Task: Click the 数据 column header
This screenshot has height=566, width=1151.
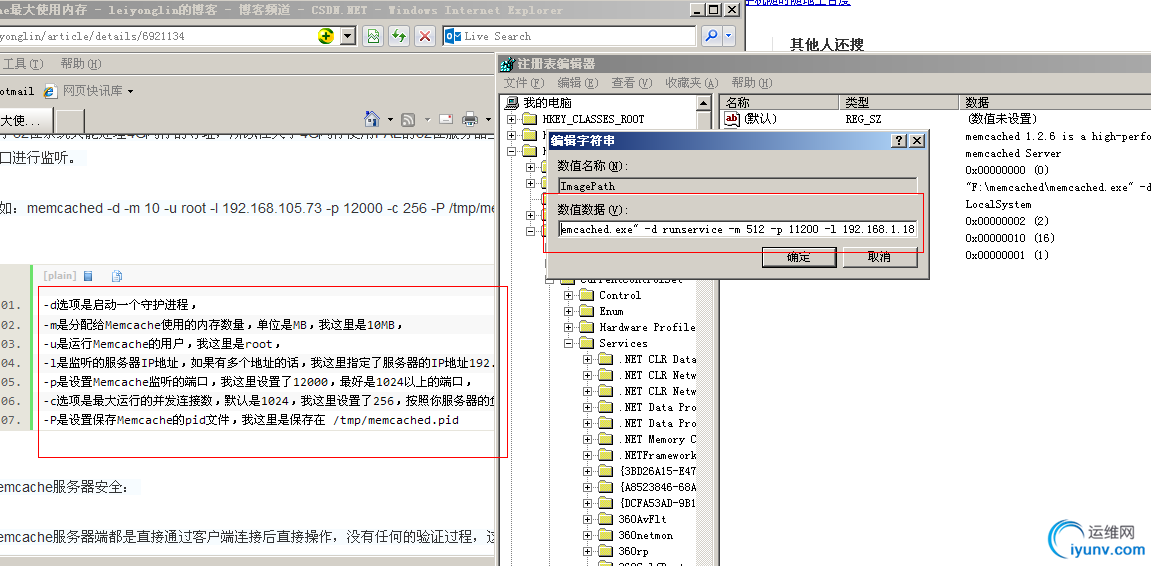Action: click(x=1055, y=103)
